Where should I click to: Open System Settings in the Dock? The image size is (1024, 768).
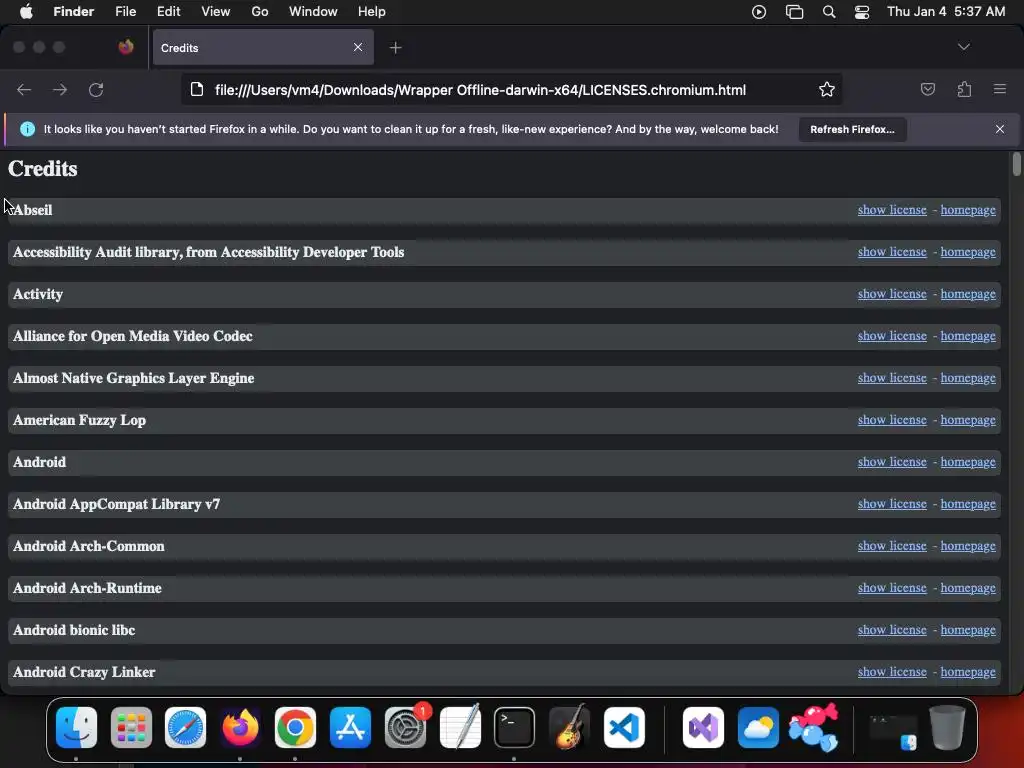(406, 728)
